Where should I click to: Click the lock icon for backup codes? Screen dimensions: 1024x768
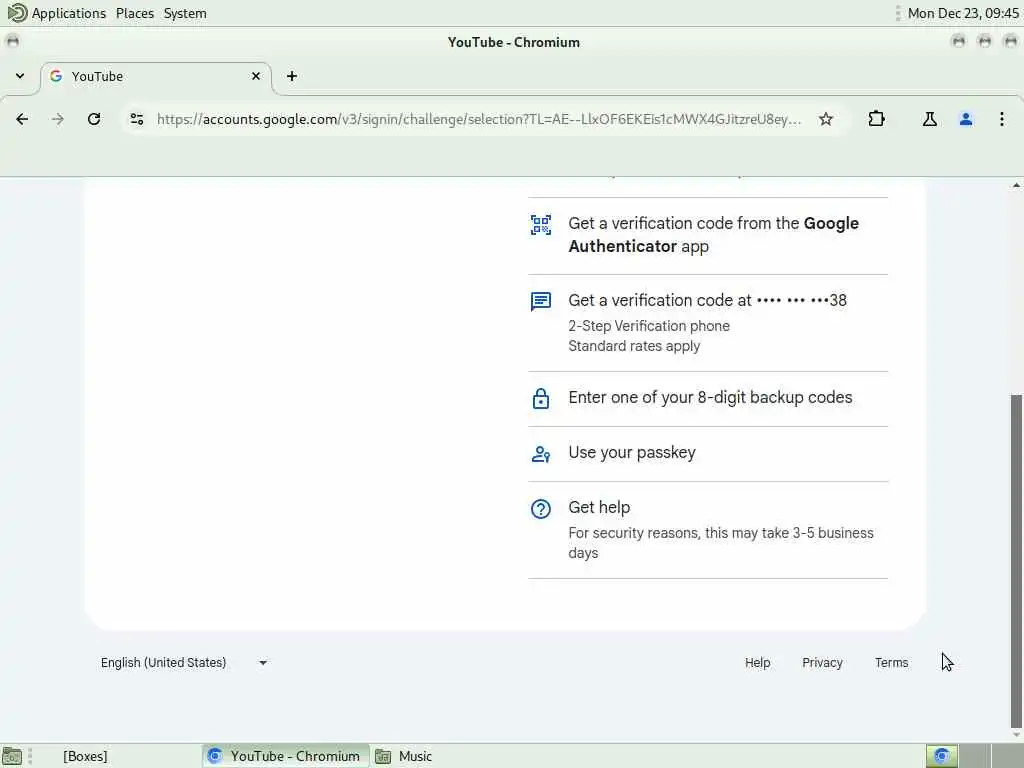coord(541,398)
